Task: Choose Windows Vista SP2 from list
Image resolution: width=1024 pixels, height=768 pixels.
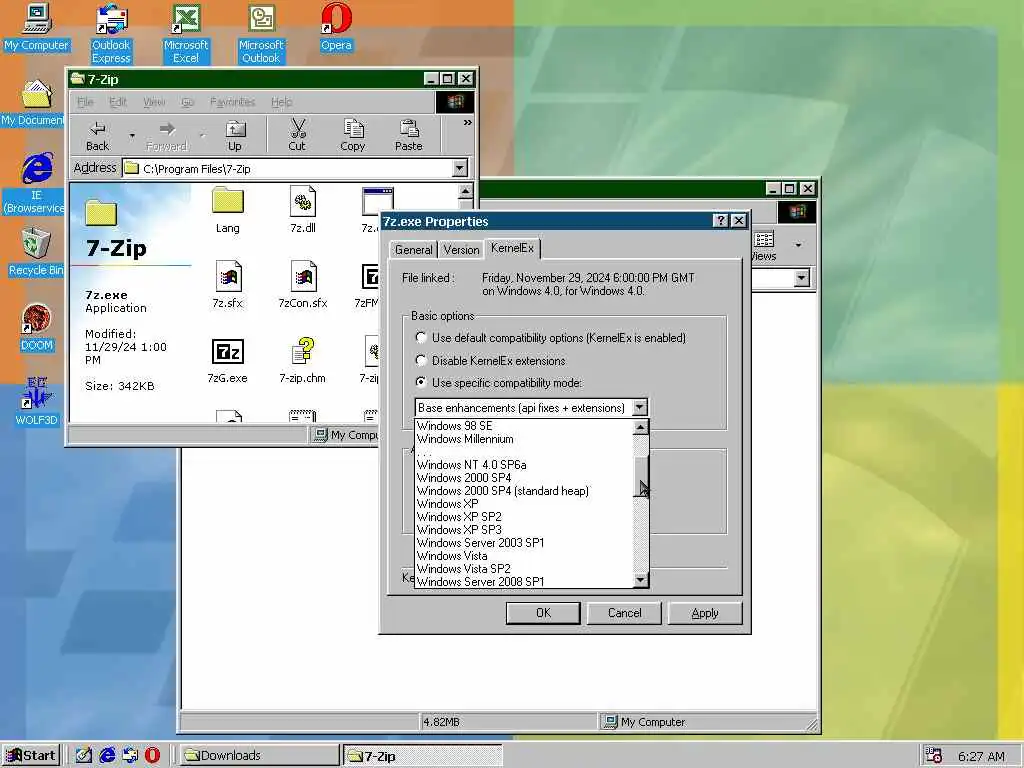Action: pyautogui.click(x=524, y=569)
